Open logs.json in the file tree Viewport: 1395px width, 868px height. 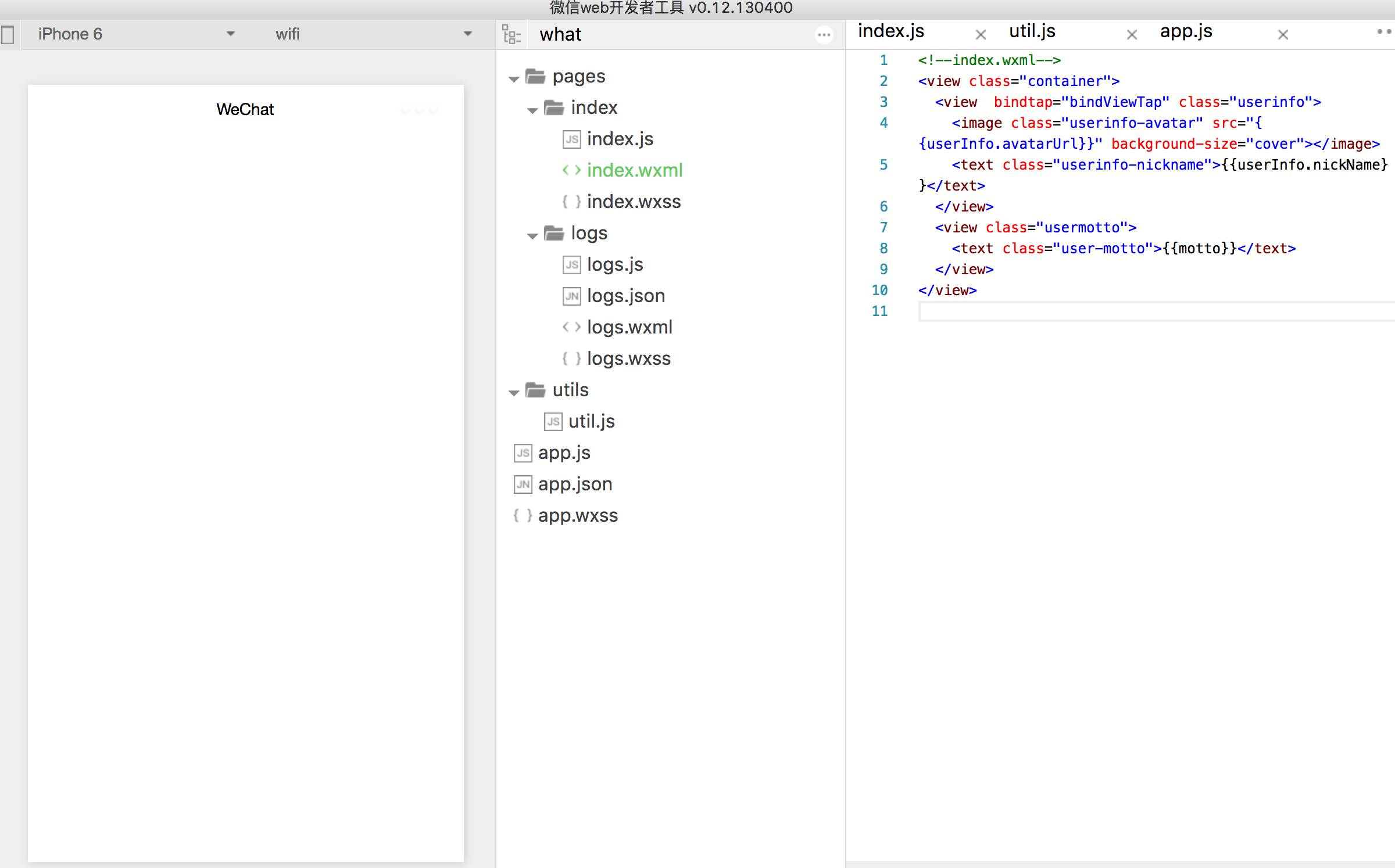click(625, 296)
